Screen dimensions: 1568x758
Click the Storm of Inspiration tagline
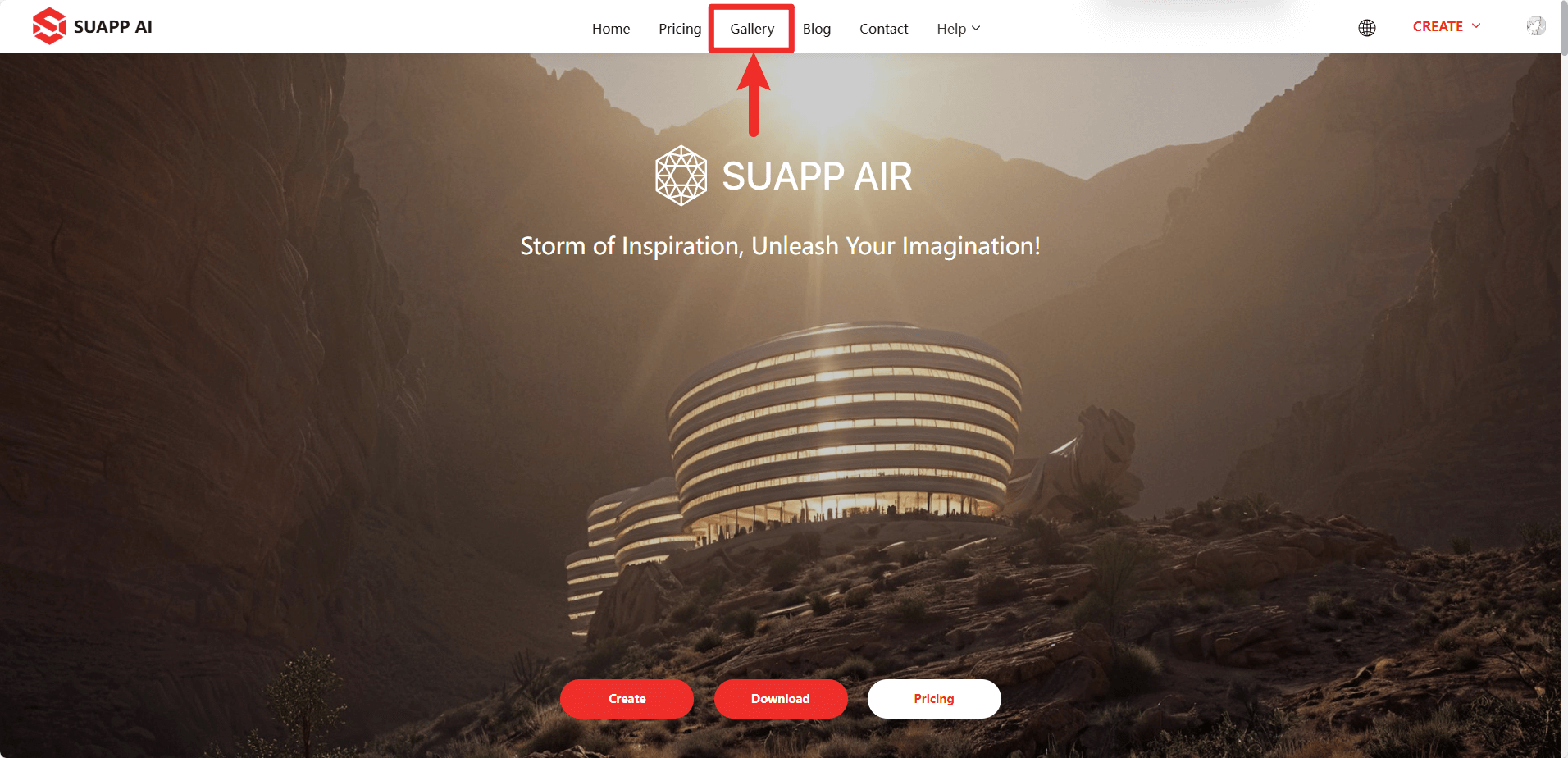click(x=781, y=246)
